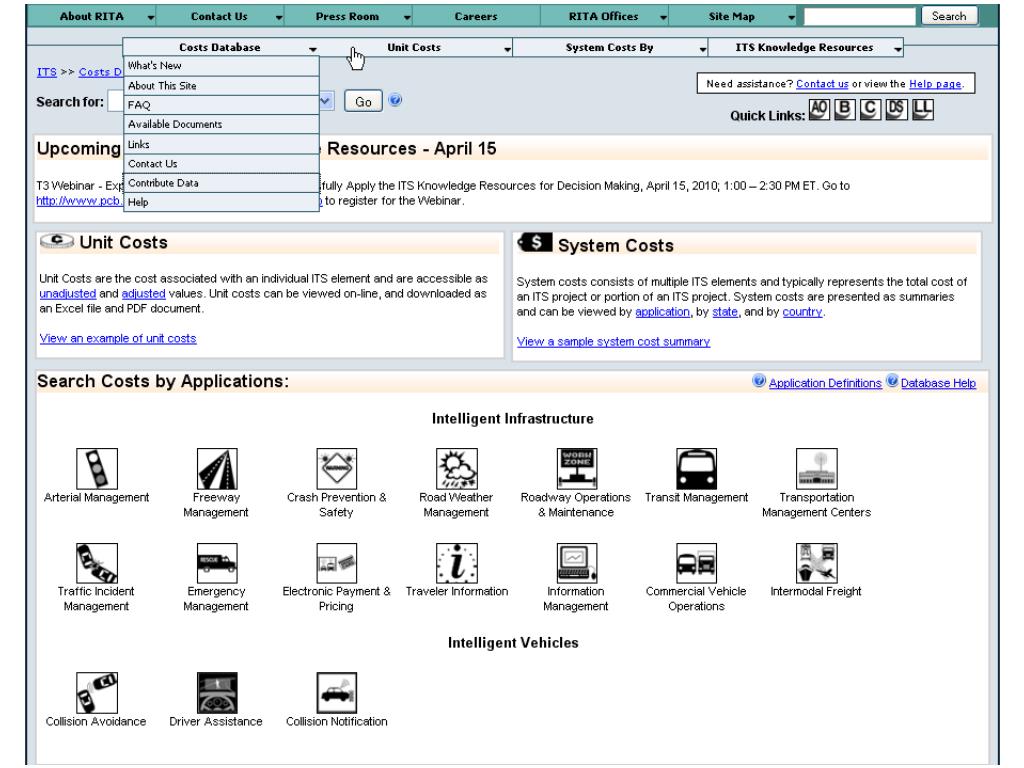Viewport: 1024px width, 768px height.
Task: Open the Commercial Vehicle Operations icon
Action: pyautogui.click(x=696, y=563)
